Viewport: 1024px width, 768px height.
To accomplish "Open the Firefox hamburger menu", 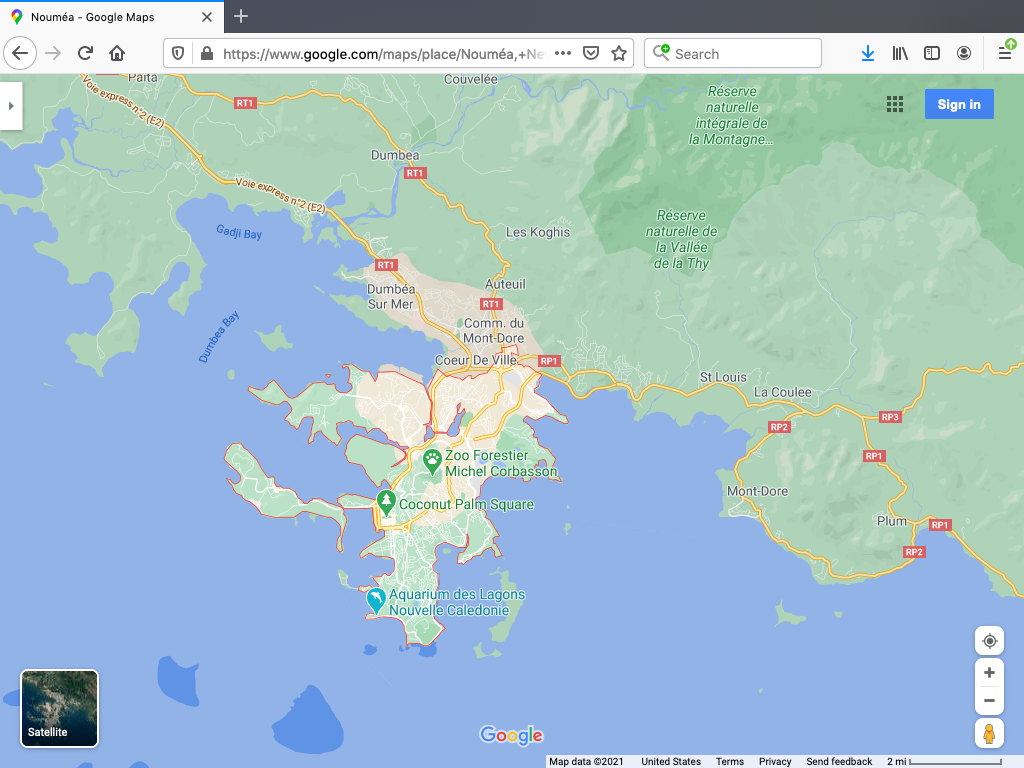I will click(x=1005, y=53).
